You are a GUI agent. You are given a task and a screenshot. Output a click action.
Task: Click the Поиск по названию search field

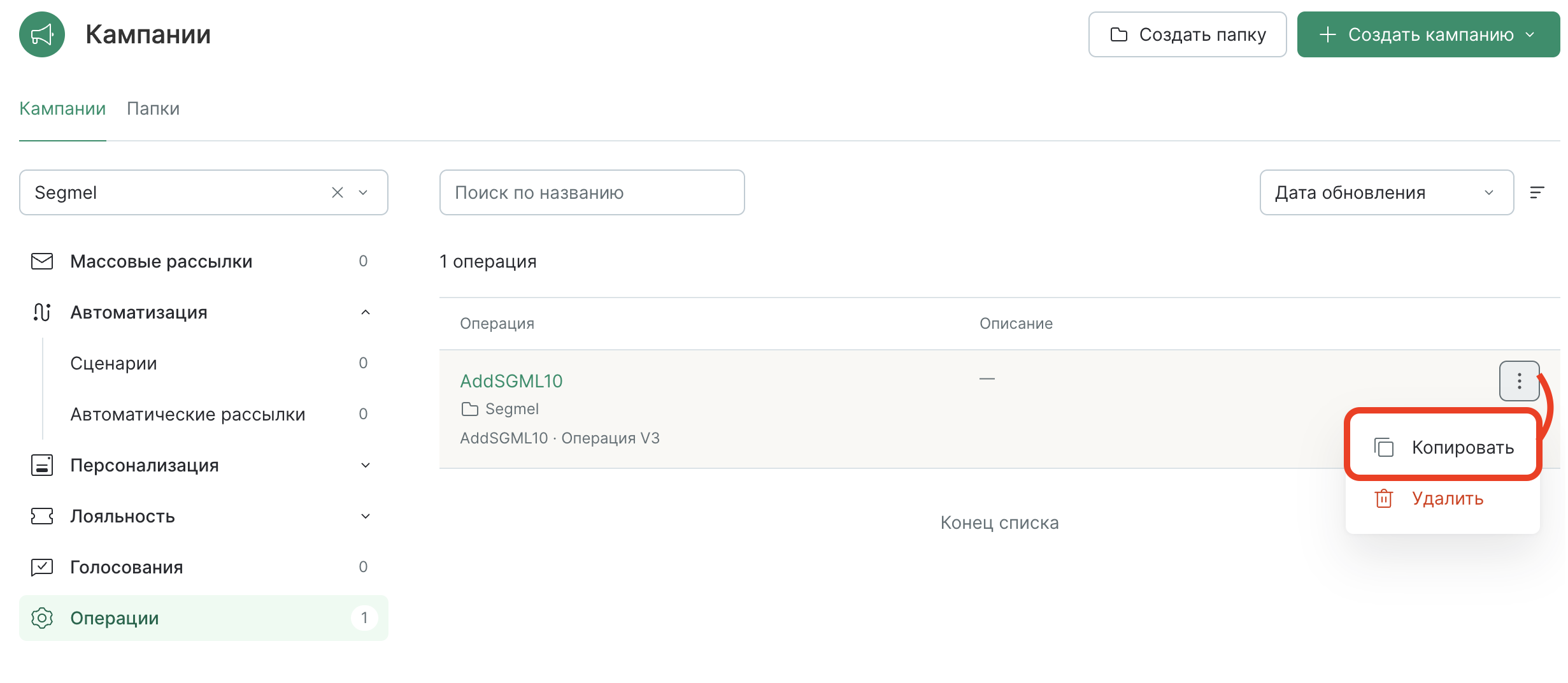591,192
